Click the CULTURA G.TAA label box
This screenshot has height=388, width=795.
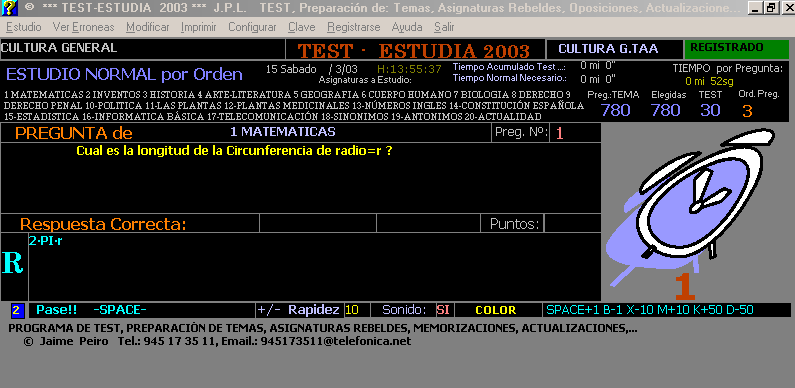coord(614,49)
